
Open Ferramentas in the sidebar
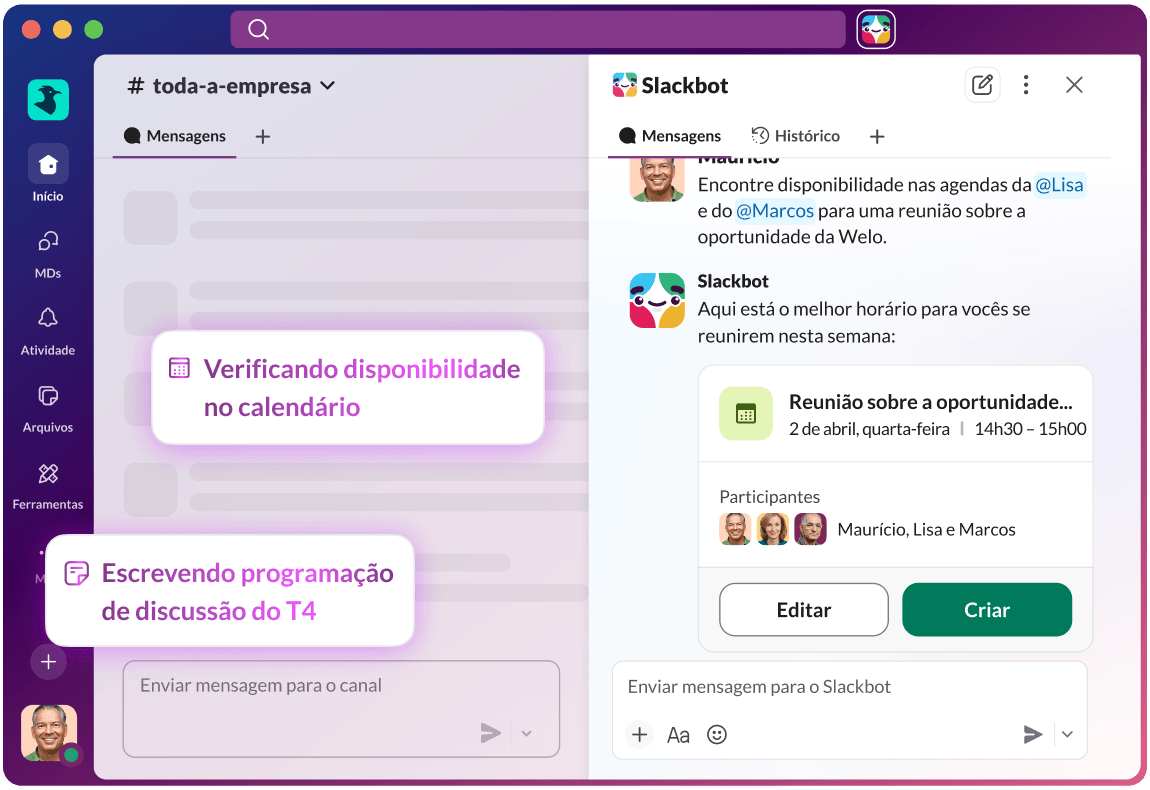pyautogui.click(x=47, y=481)
